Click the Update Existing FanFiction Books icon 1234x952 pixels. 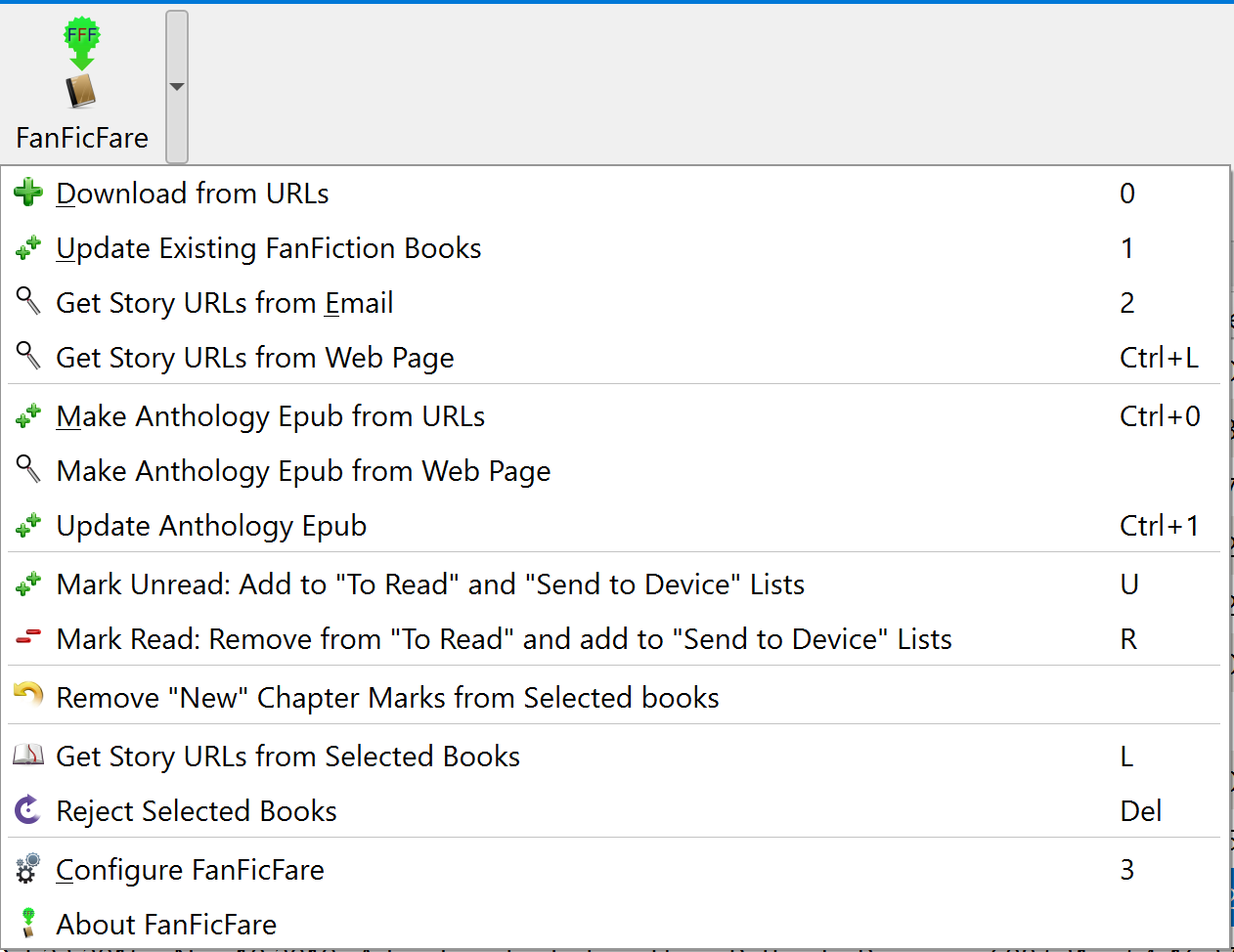(x=28, y=248)
